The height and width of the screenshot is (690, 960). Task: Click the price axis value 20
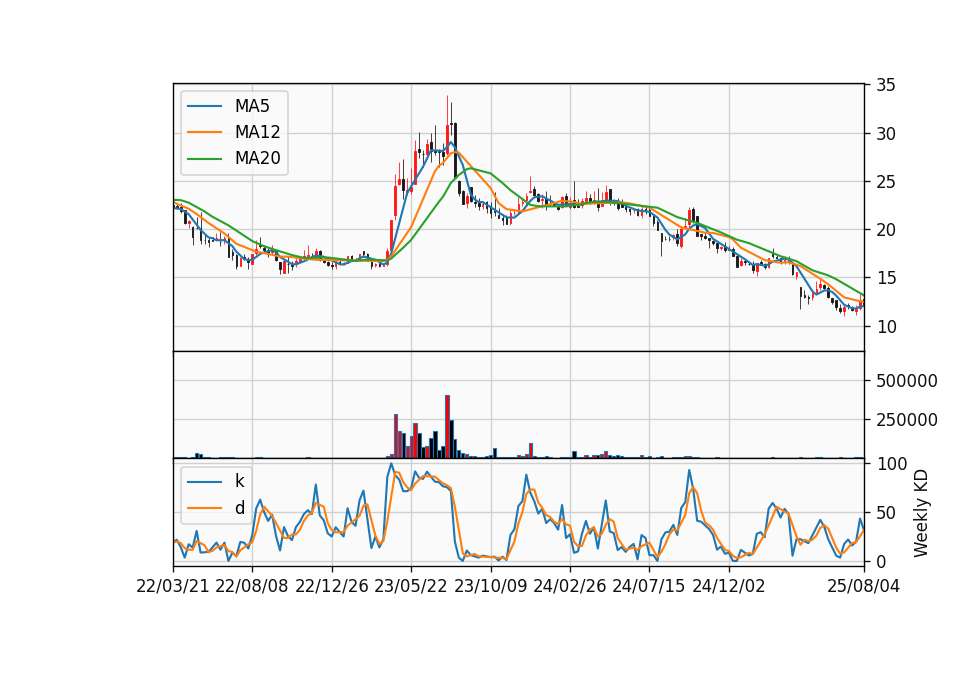tap(886, 230)
